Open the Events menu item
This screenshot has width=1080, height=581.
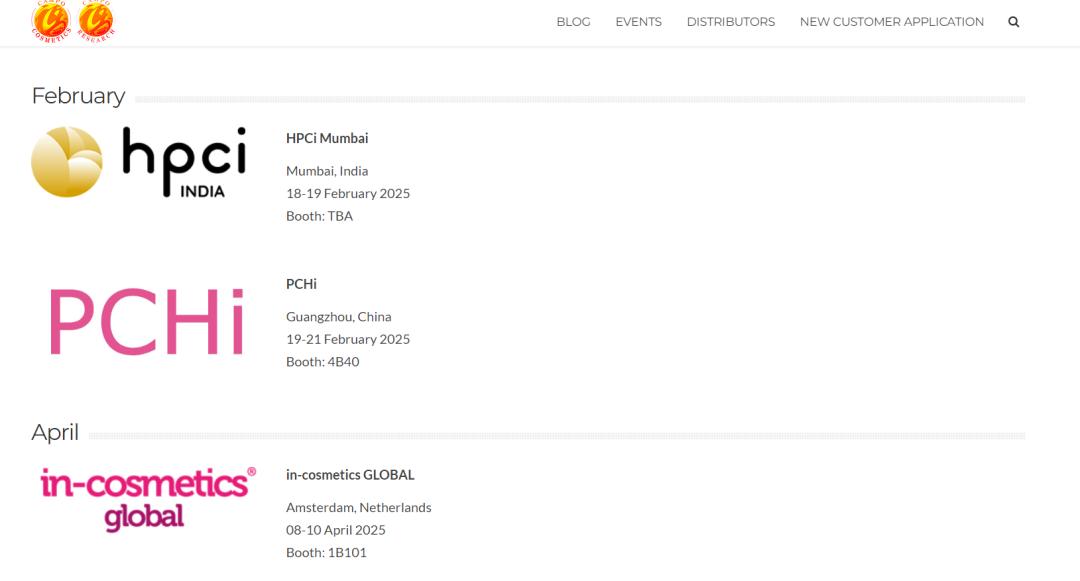(x=638, y=22)
